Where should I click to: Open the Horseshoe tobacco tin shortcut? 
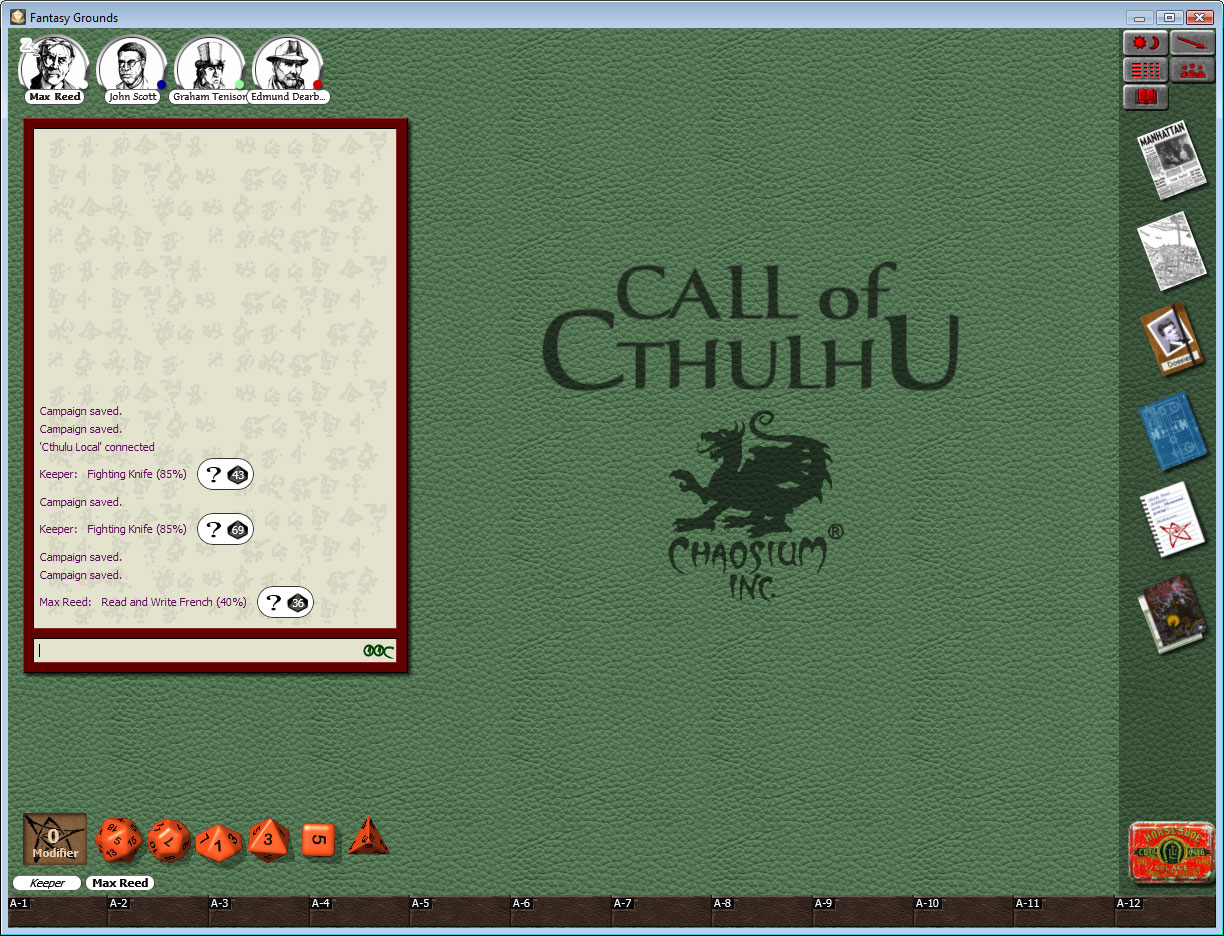1170,851
